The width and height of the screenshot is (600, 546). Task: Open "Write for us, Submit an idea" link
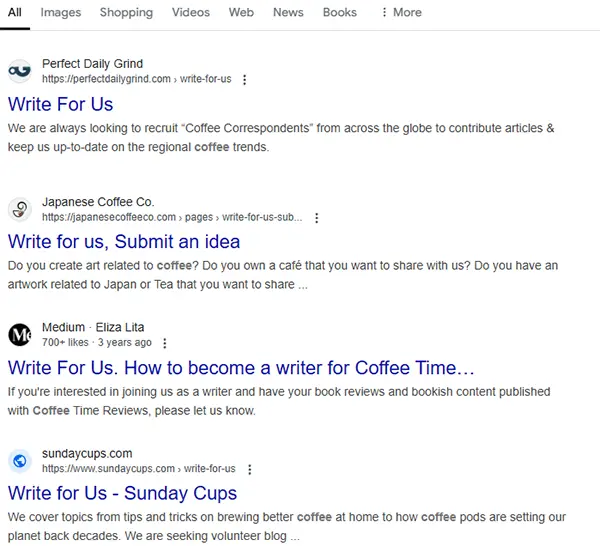pyautogui.click(x=124, y=242)
